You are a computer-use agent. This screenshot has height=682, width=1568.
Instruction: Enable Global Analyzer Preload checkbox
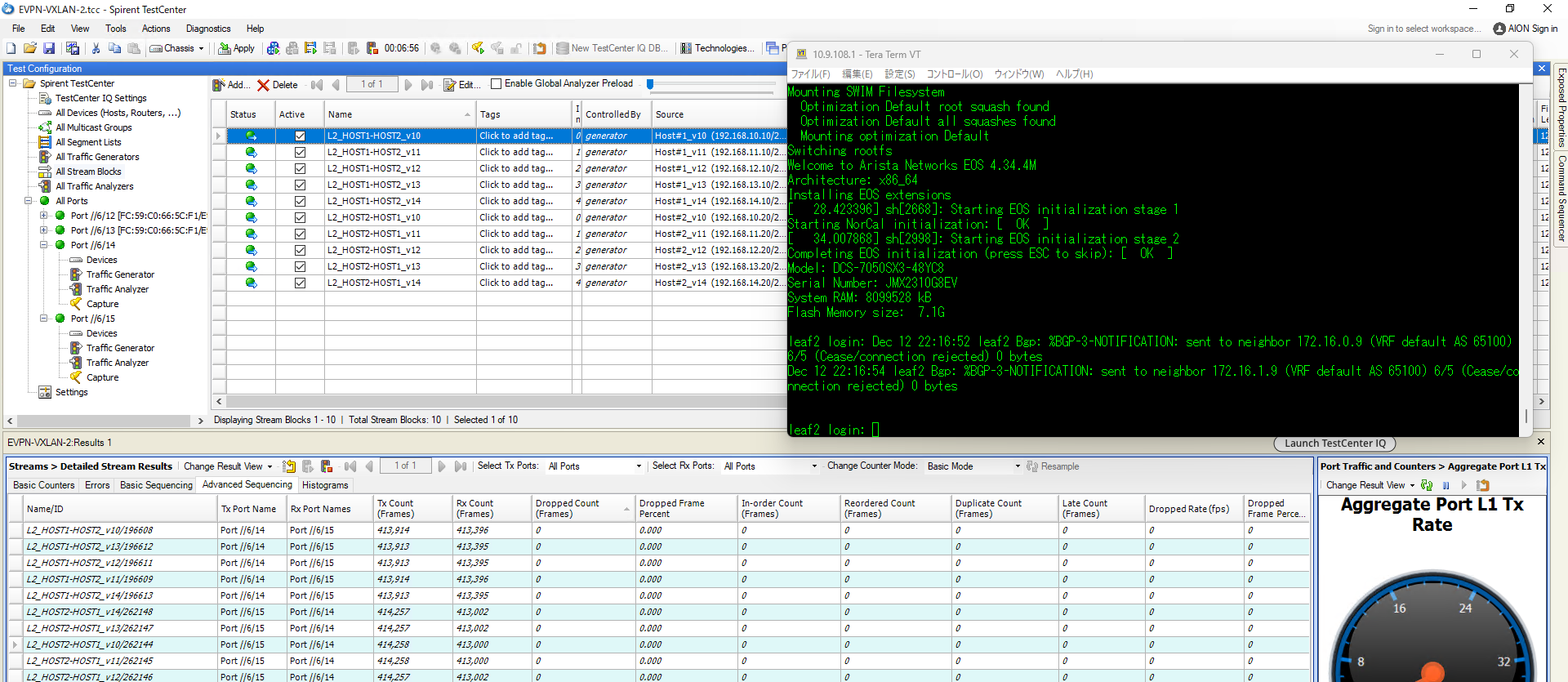(496, 84)
